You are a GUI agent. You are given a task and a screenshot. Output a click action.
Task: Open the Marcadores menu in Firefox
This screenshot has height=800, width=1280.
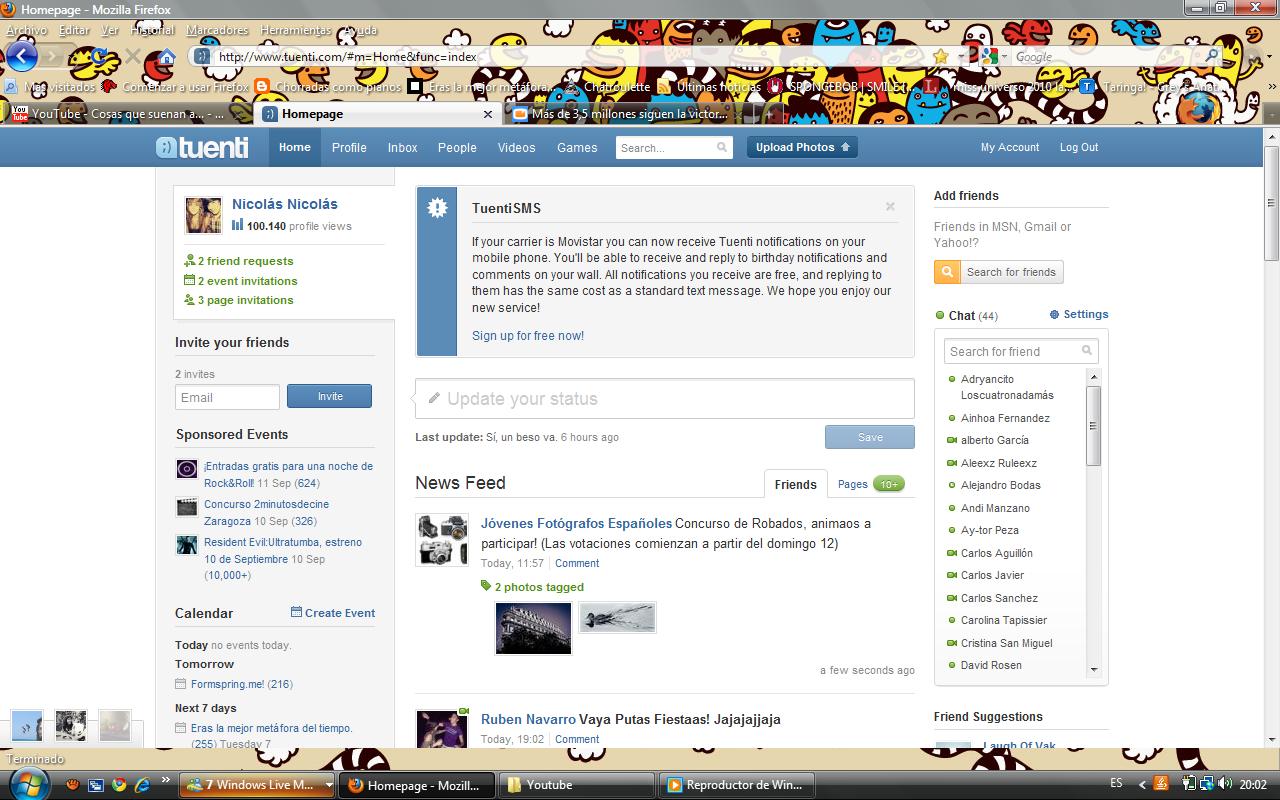tap(218, 31)
